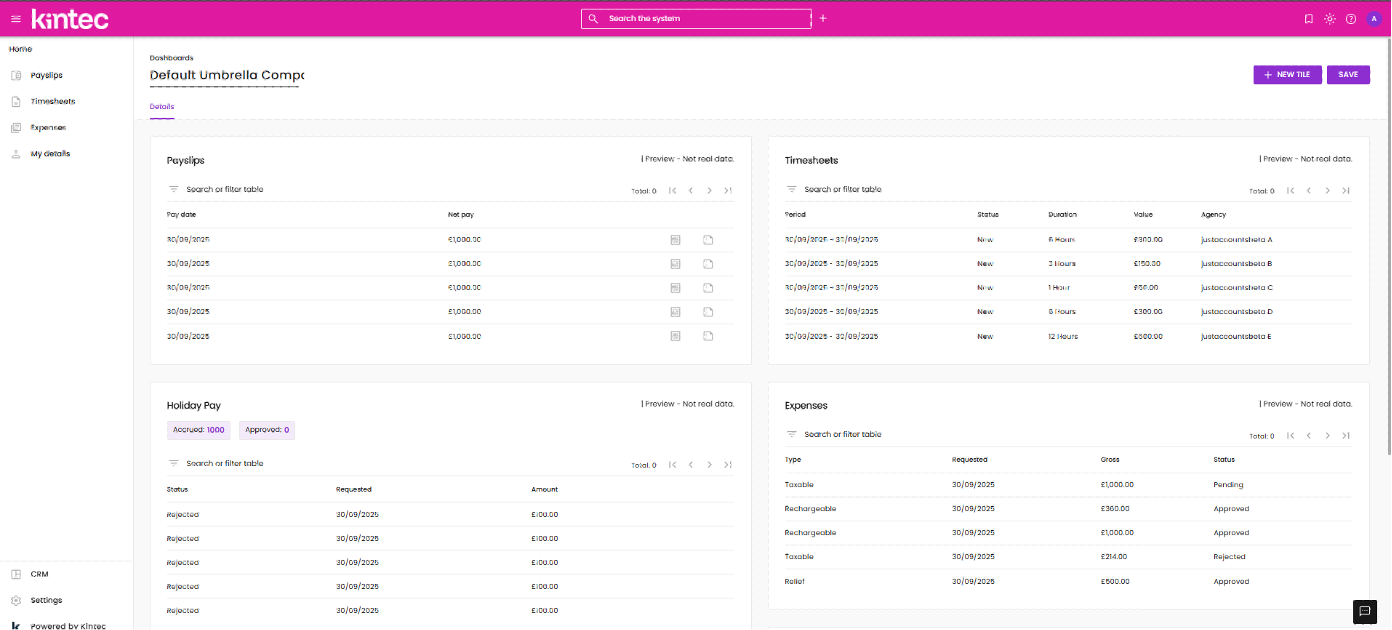Open Payslips in the sidebar
Viewport: 1392px width, 630px height.
(46, 76)
